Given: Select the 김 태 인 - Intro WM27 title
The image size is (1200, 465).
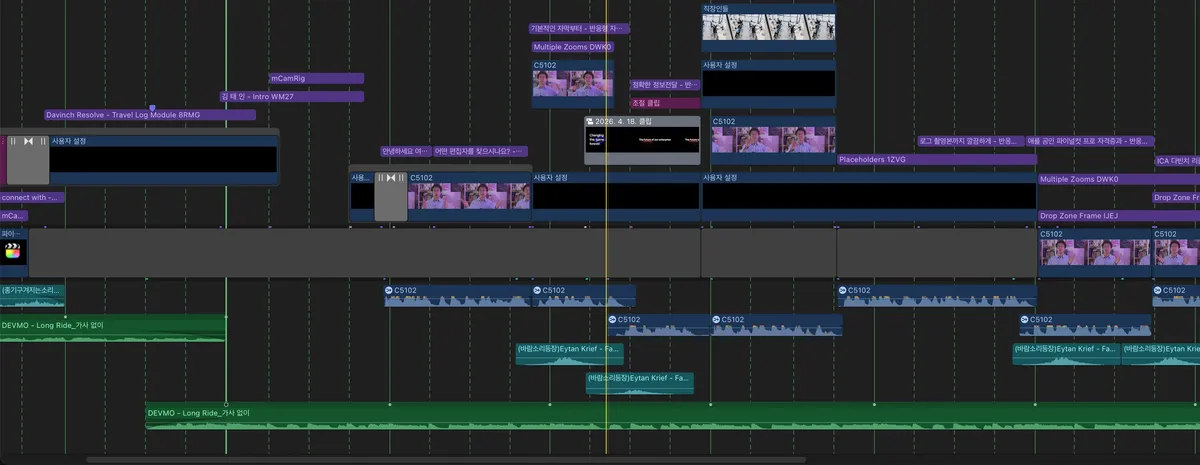Looking at the screenshot, I should 292,96.
